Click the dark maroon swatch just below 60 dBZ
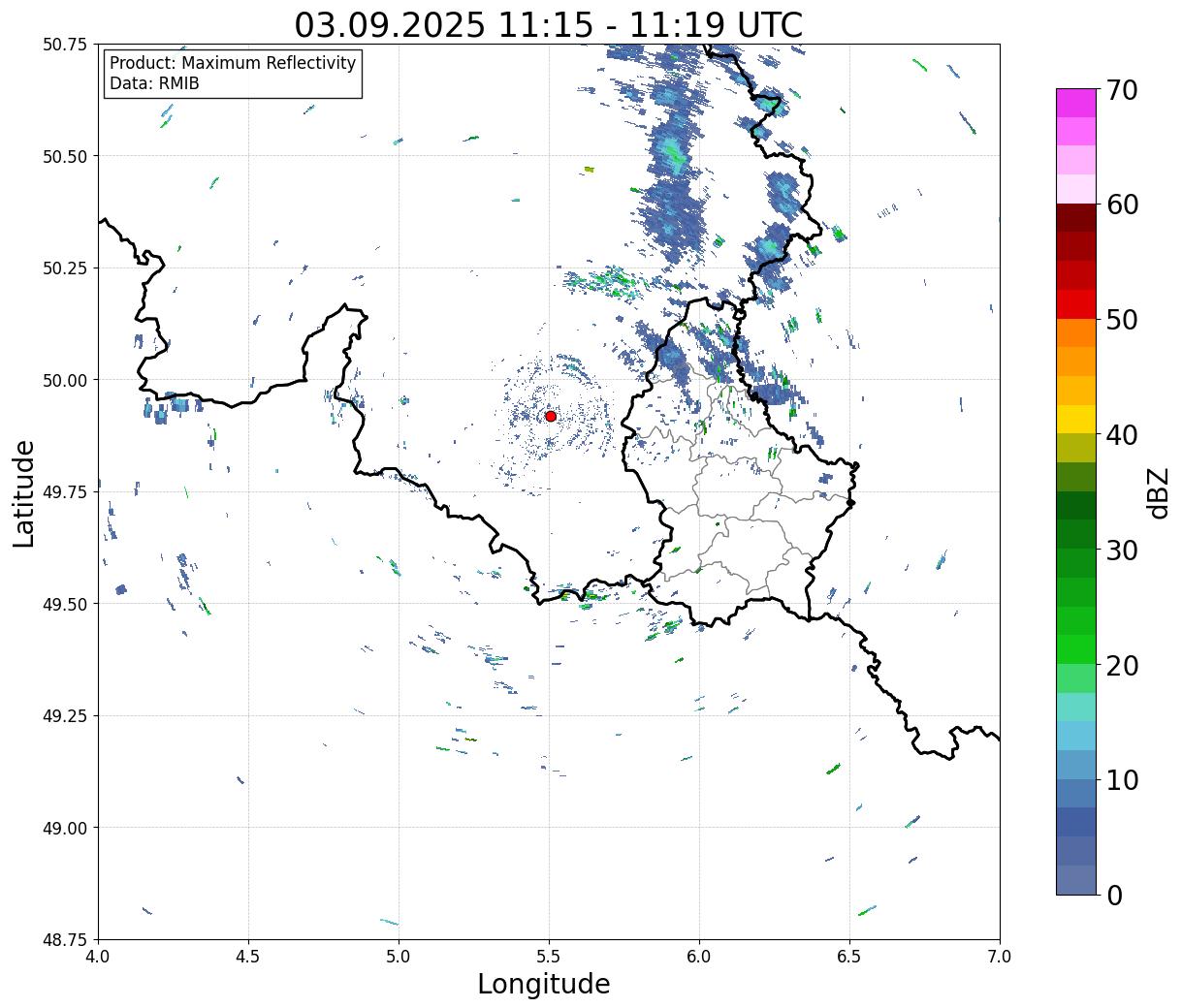The height and width of the screenshot is (1008, 1182). 1076,218
